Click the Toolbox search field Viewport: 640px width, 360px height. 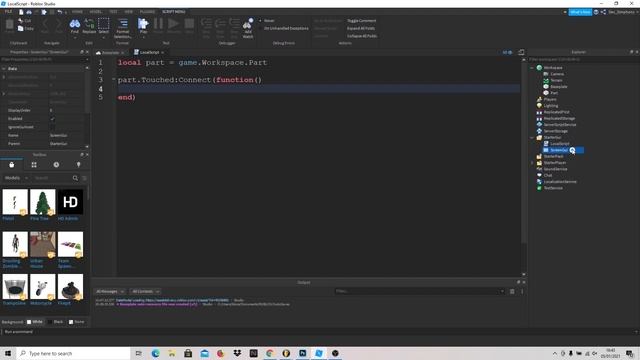click(52, 178)
